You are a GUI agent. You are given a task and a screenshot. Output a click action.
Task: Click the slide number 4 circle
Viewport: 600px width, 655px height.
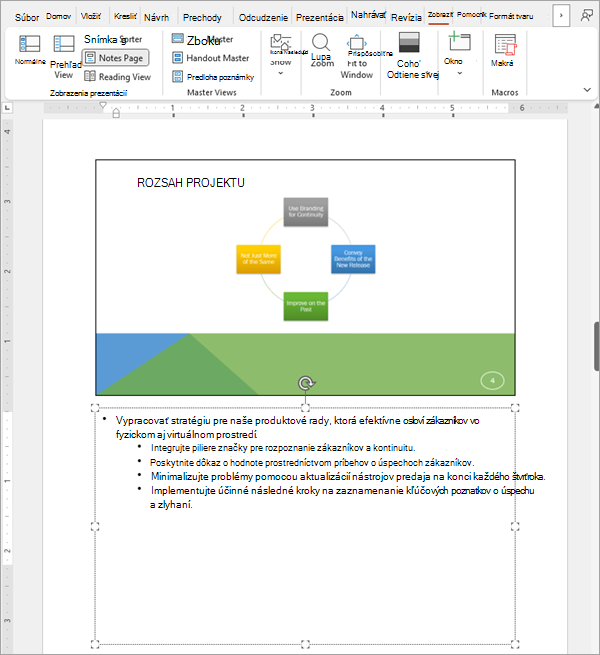(x=492, y=381)
